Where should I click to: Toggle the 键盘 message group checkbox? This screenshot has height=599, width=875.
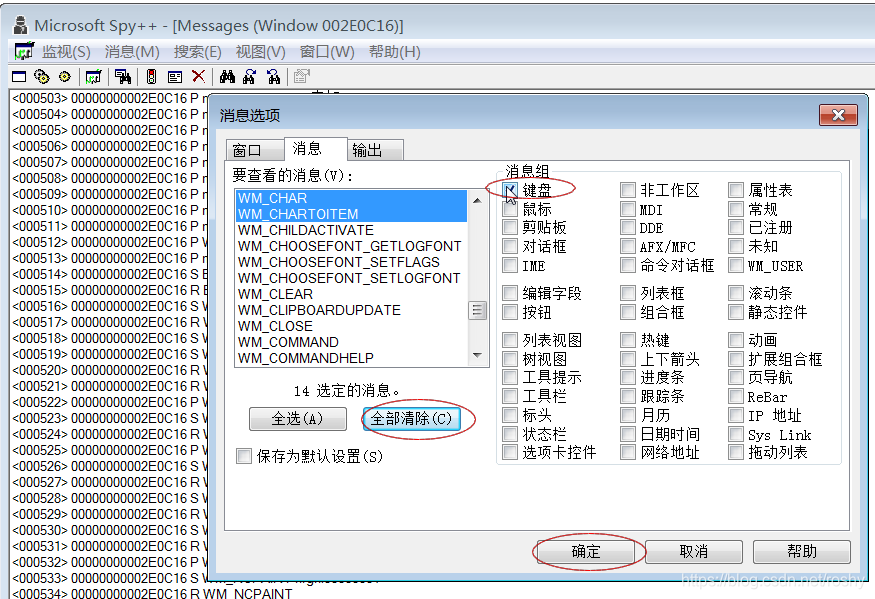510,190
